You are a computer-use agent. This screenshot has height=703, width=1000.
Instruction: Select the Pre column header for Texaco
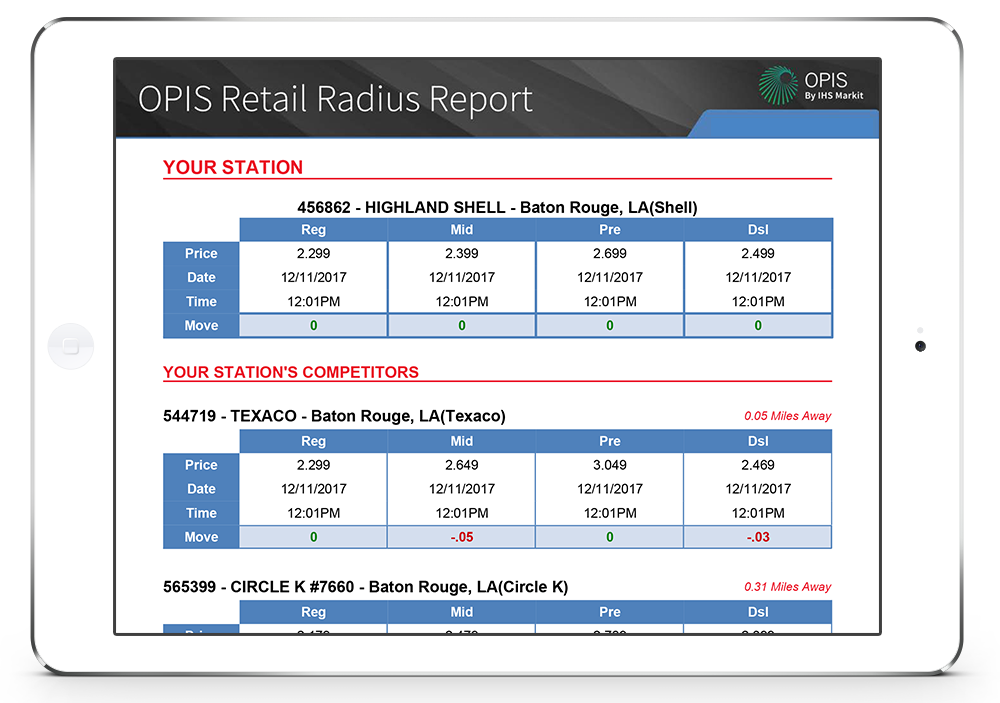tap(610, 441)
